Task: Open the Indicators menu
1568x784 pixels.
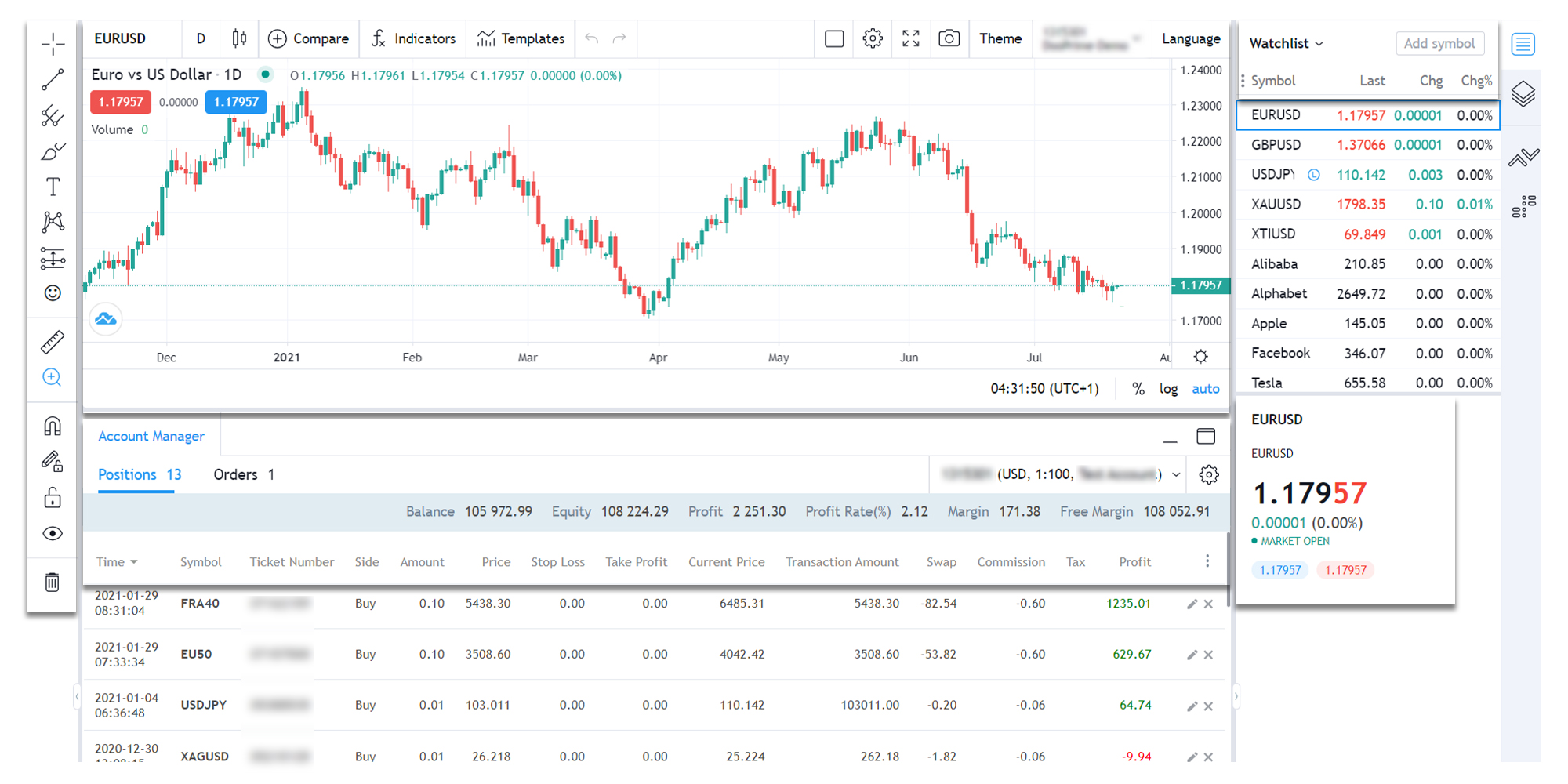Action: pyautogui.click(x=413, y=38)
